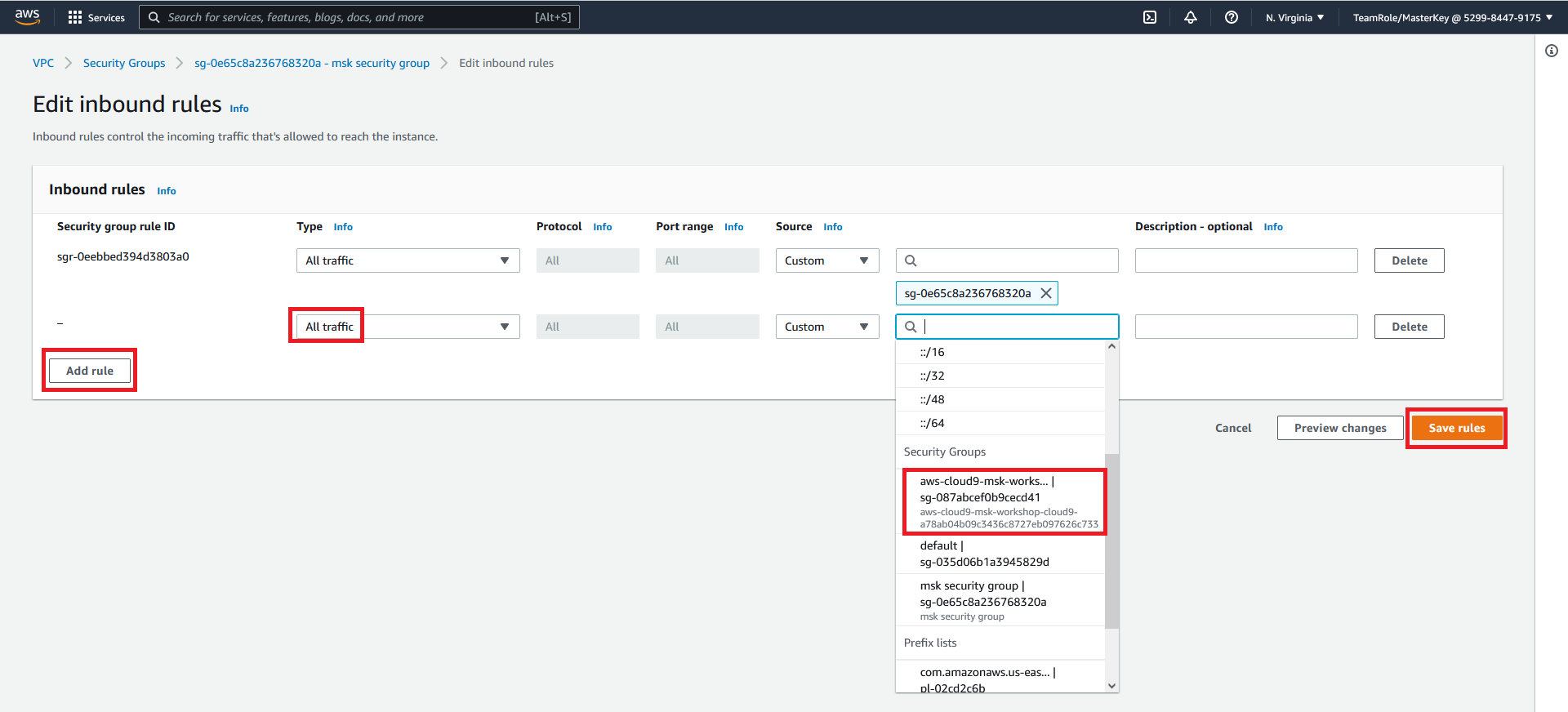Screen dimensions: 1568x712
Task: Click the source dropdown scroll up arrow
Action: [x=1111, y=347]
